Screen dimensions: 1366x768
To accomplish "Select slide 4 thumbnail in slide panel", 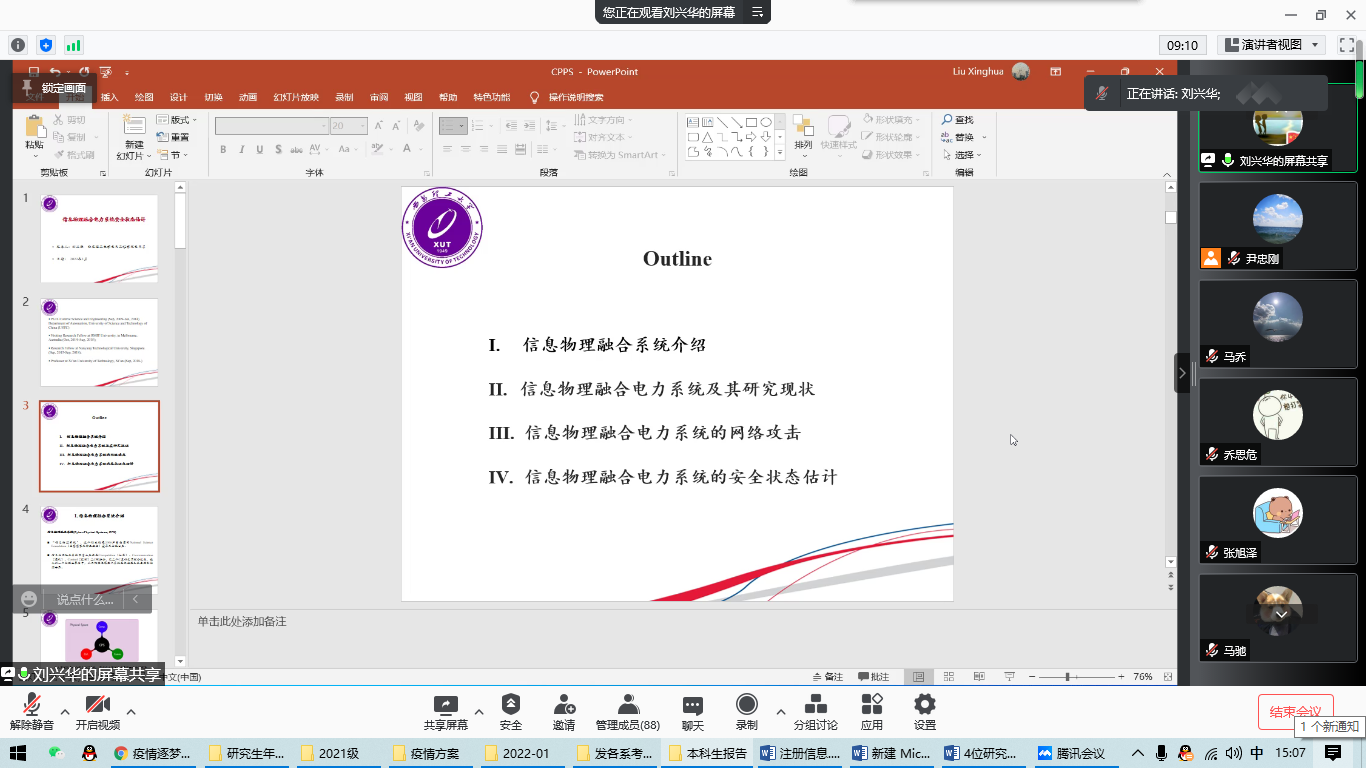I will point(99,550).
